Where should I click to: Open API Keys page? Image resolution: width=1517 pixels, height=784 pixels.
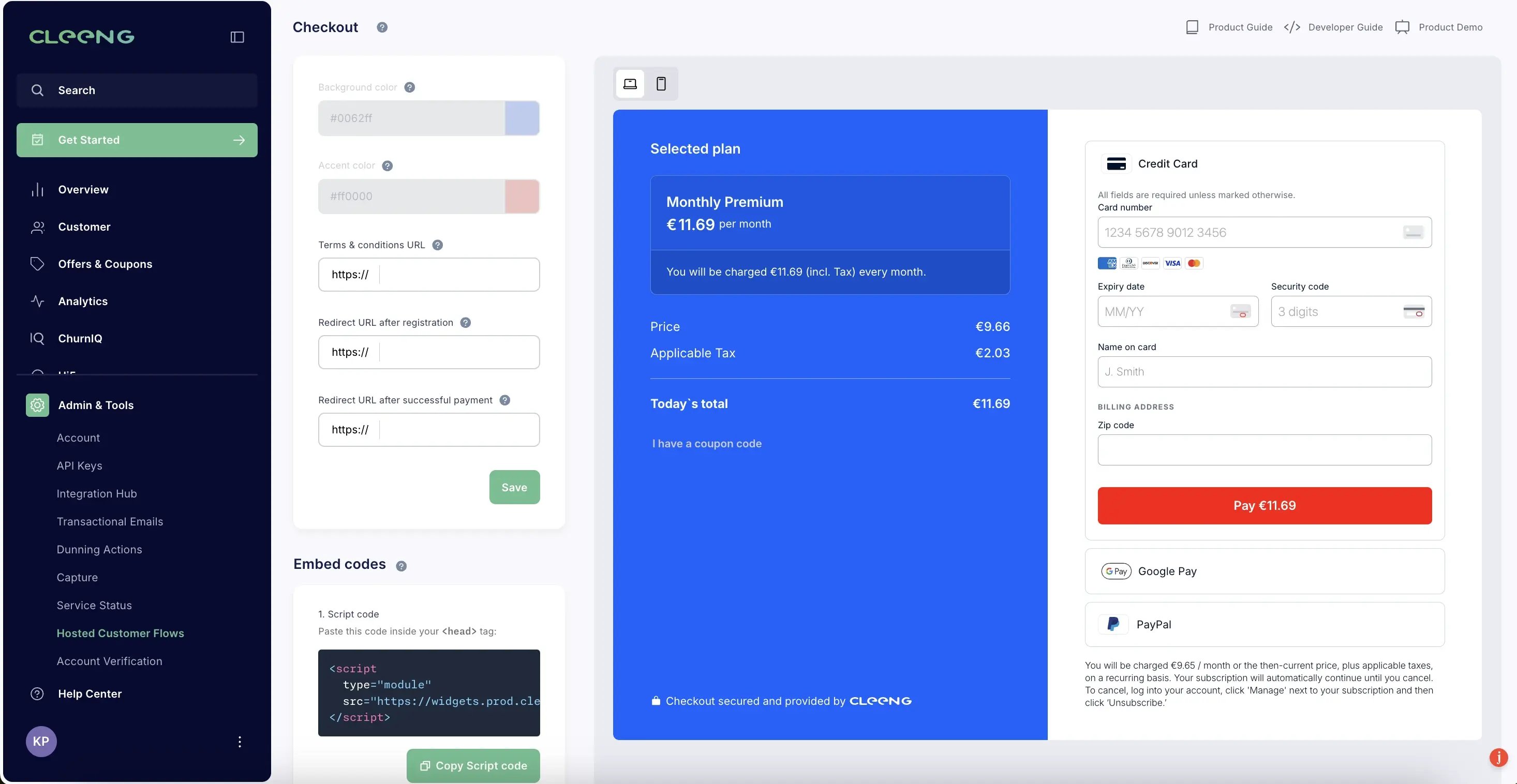tap(80, 465)
